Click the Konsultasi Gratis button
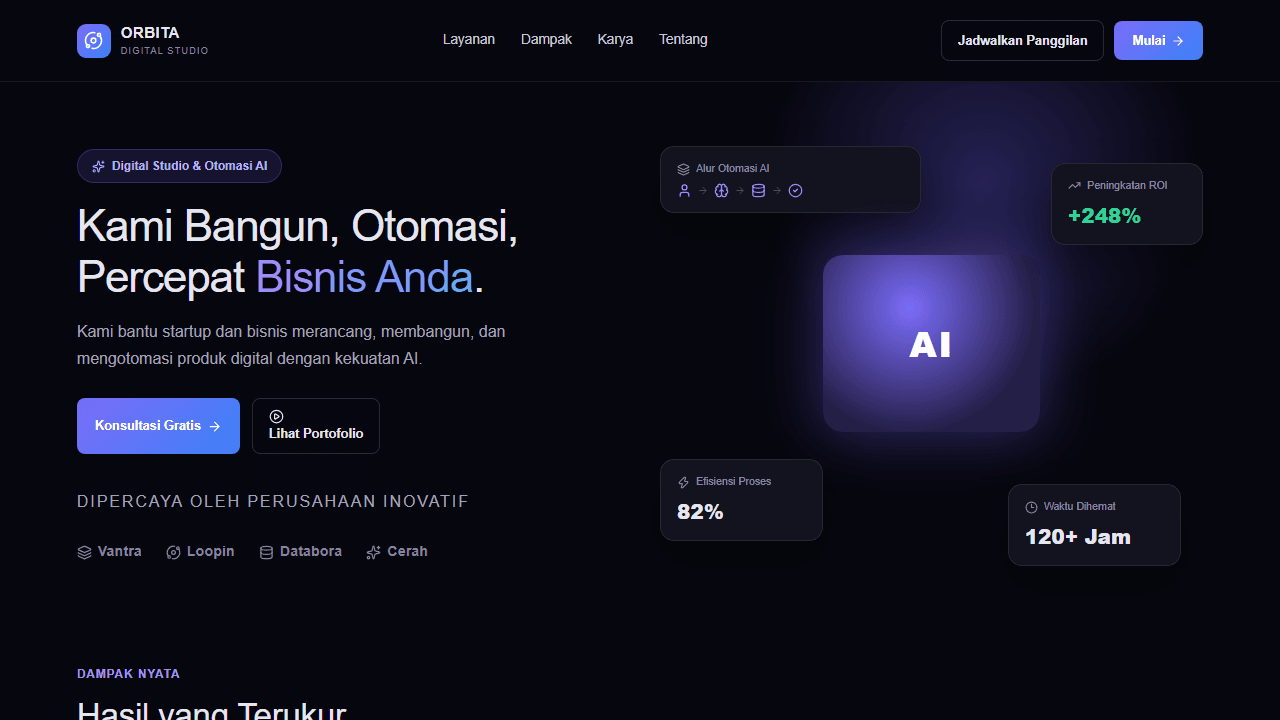 point(158,426)
